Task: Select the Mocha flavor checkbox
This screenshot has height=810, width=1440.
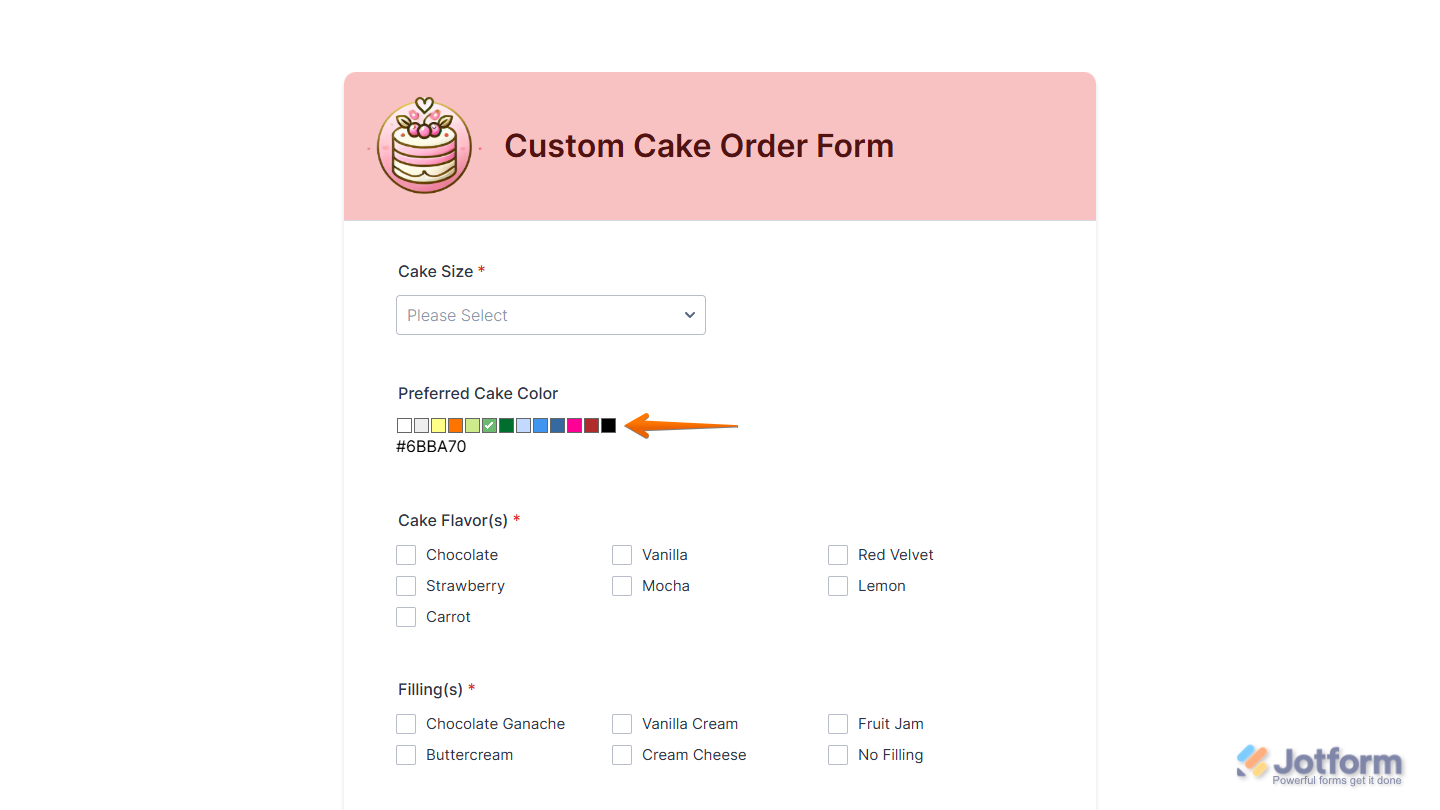Action: pyautogui.click(x=622, y=585)
